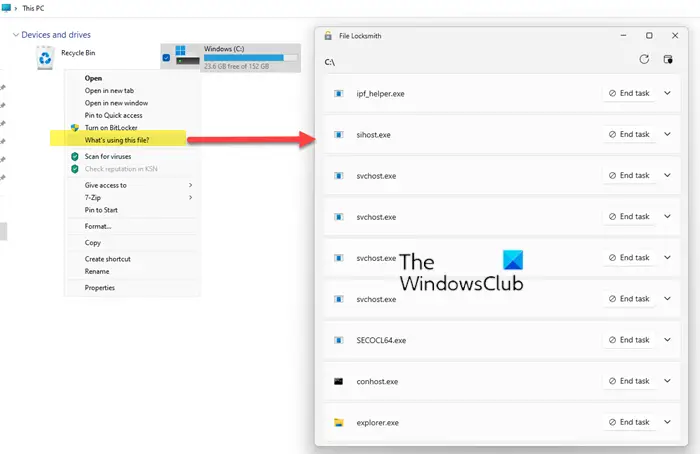700x454 pixels.
Task: Click the explorer.exe folder icon
Action: 339,422
